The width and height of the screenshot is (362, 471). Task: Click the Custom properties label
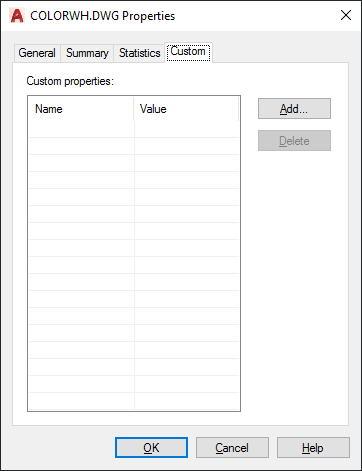tap(70, 81)
